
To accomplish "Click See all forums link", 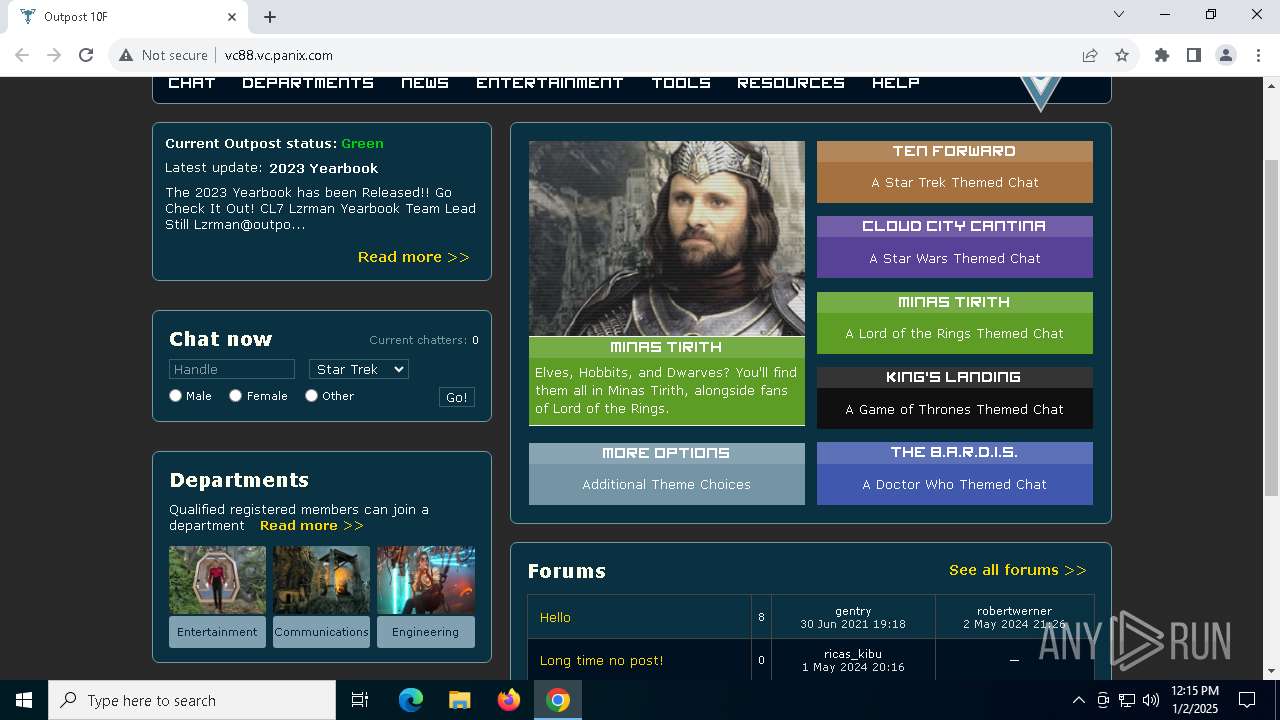I will (x=1018, y=570).
